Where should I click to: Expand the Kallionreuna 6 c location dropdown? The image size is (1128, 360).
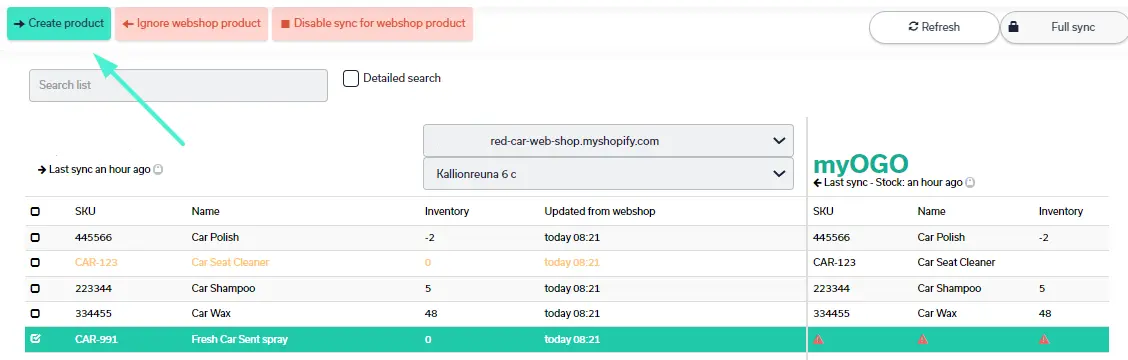pyautogui.click(x=608, y=174)
